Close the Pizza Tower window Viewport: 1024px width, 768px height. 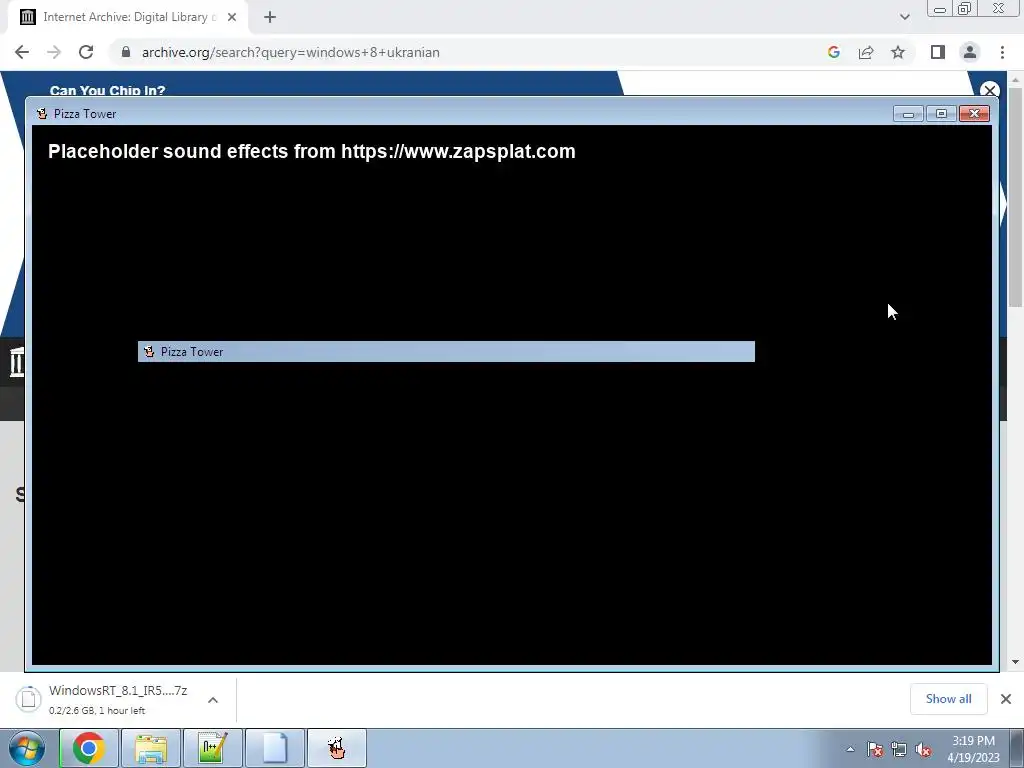click(x=974, y=114)
